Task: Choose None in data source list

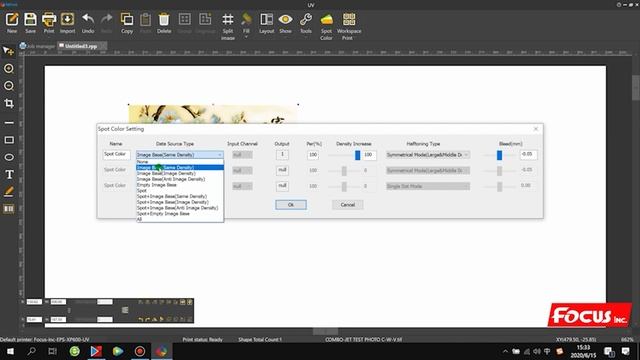Action: (180, 162)
